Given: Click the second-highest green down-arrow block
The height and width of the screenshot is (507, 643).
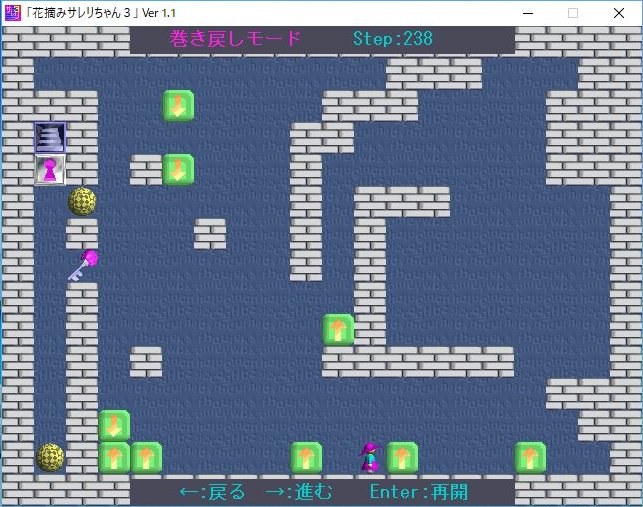Looking at the screenshot, I should pos(178,169).
